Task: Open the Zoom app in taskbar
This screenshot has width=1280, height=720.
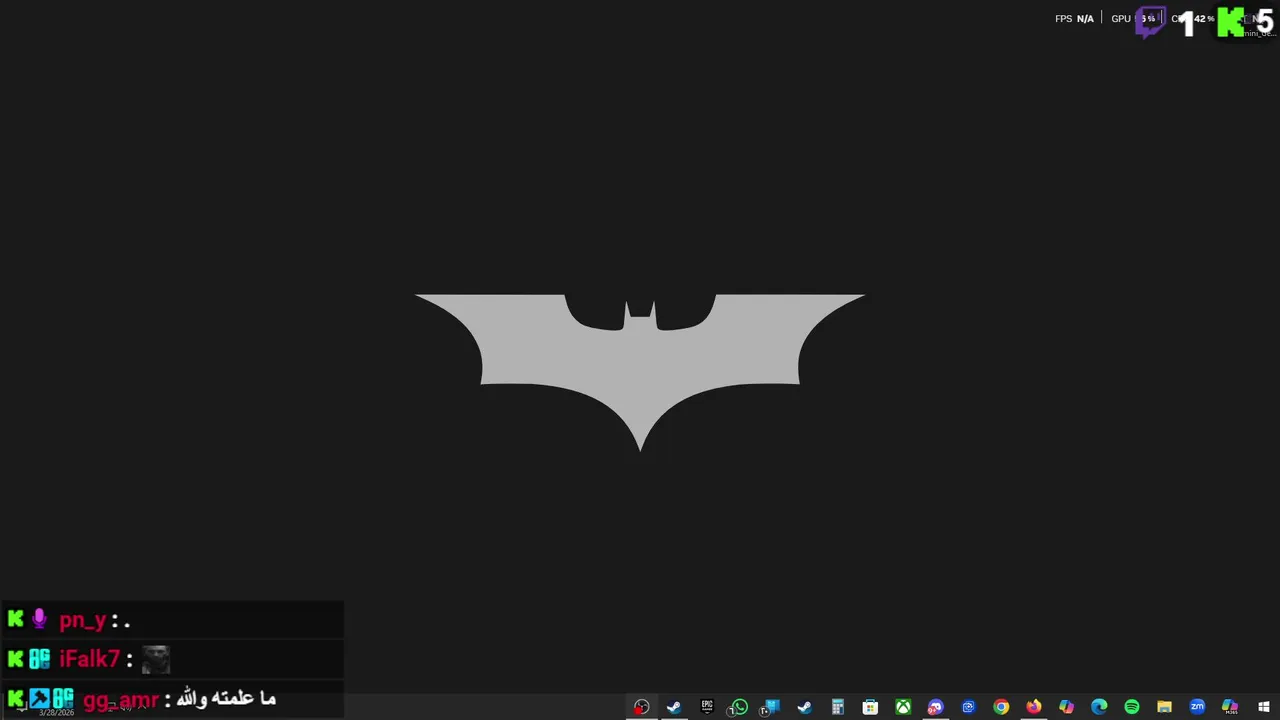Action: click(x=1197, y=707)
